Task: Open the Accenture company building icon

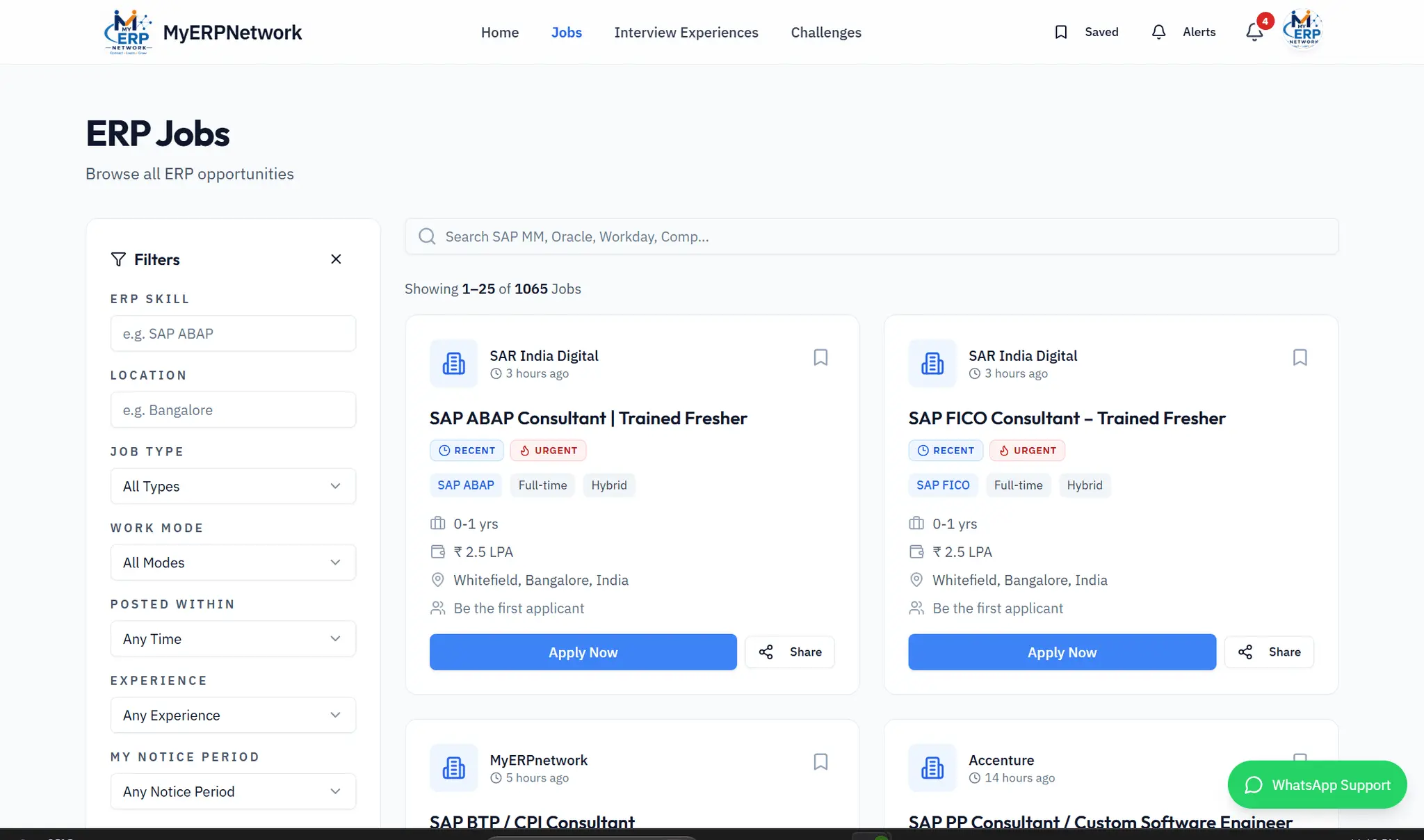Action: 932,768
